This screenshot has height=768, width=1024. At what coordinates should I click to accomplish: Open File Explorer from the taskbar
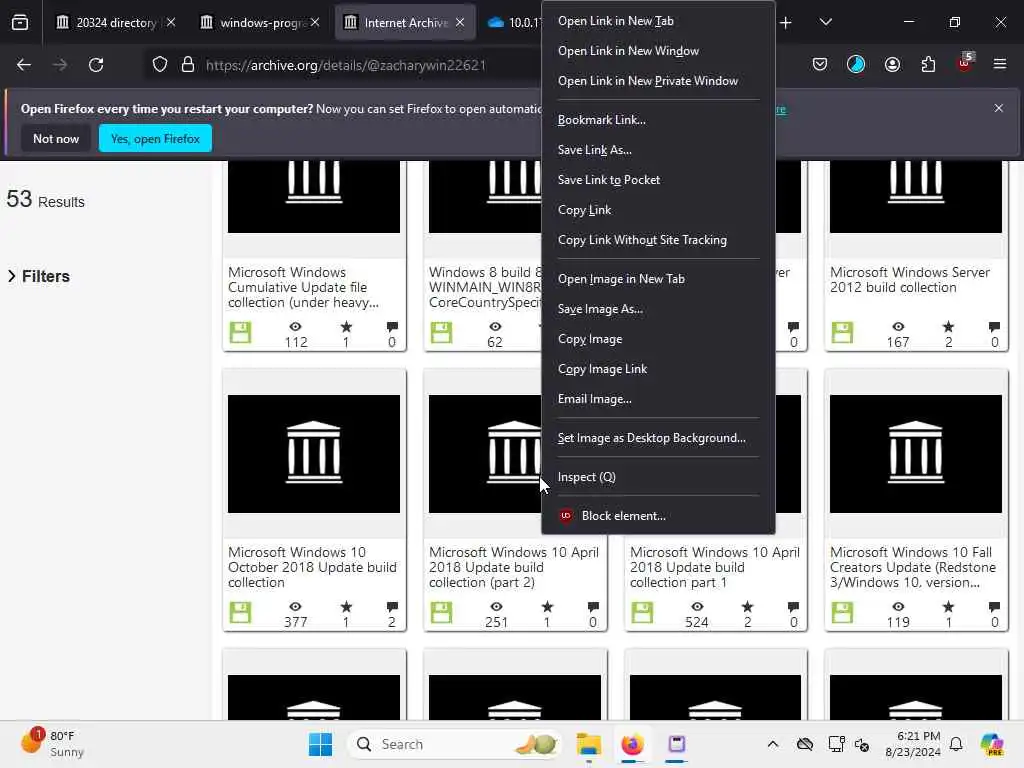coord(588,744)
